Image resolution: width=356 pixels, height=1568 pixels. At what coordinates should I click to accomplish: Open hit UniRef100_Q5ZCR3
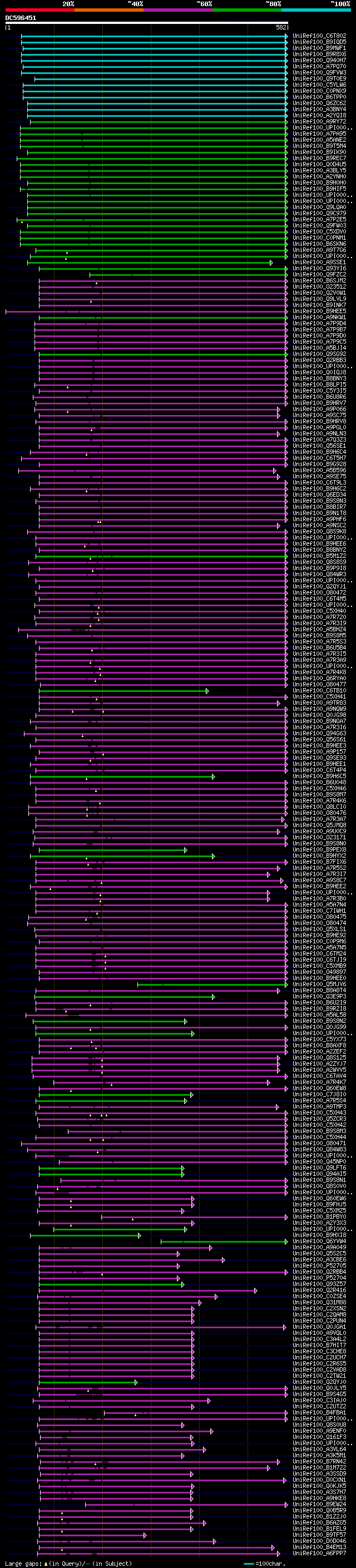pos(319,1119)
